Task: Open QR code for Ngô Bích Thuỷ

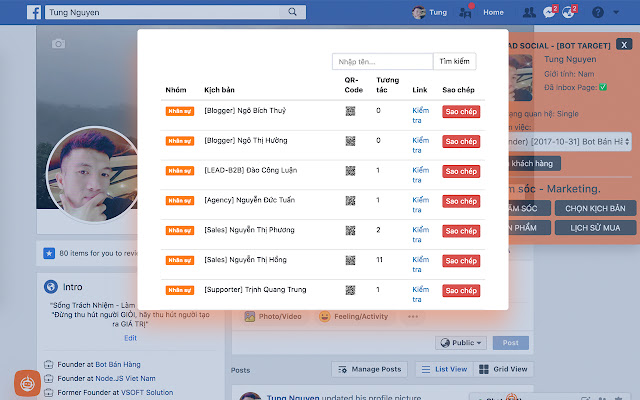Action: click(350, 111)
